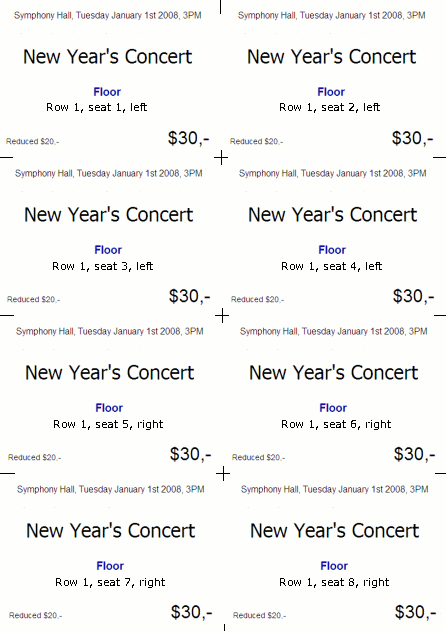Select the 'Row 1, seat 6, right' text

tap(336, 424)
